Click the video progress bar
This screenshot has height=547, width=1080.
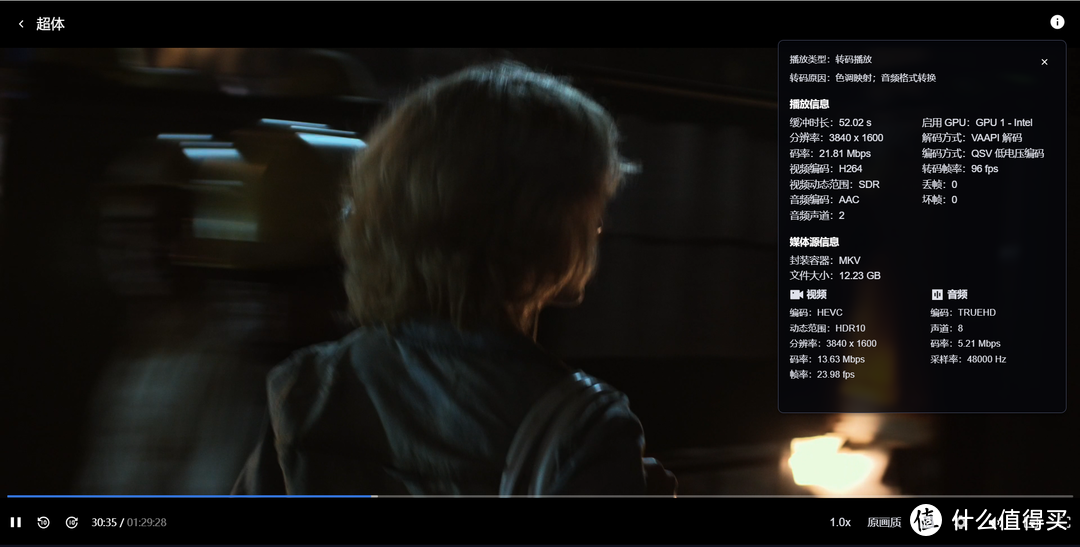(540, 496)
